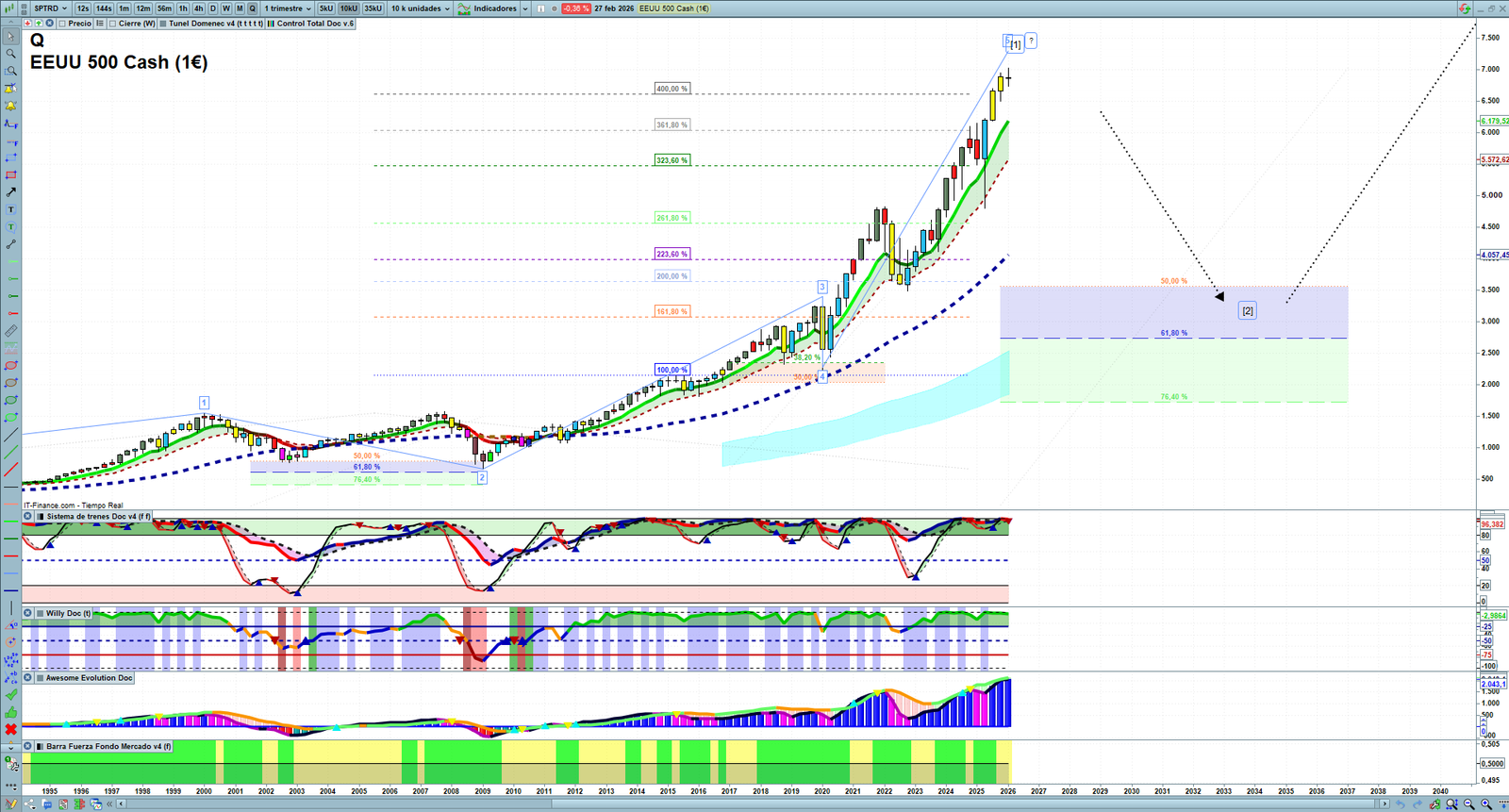Screen dimensions: 1509x812
Task: Switch to the 144s timeframe
Action: point(104,8)
